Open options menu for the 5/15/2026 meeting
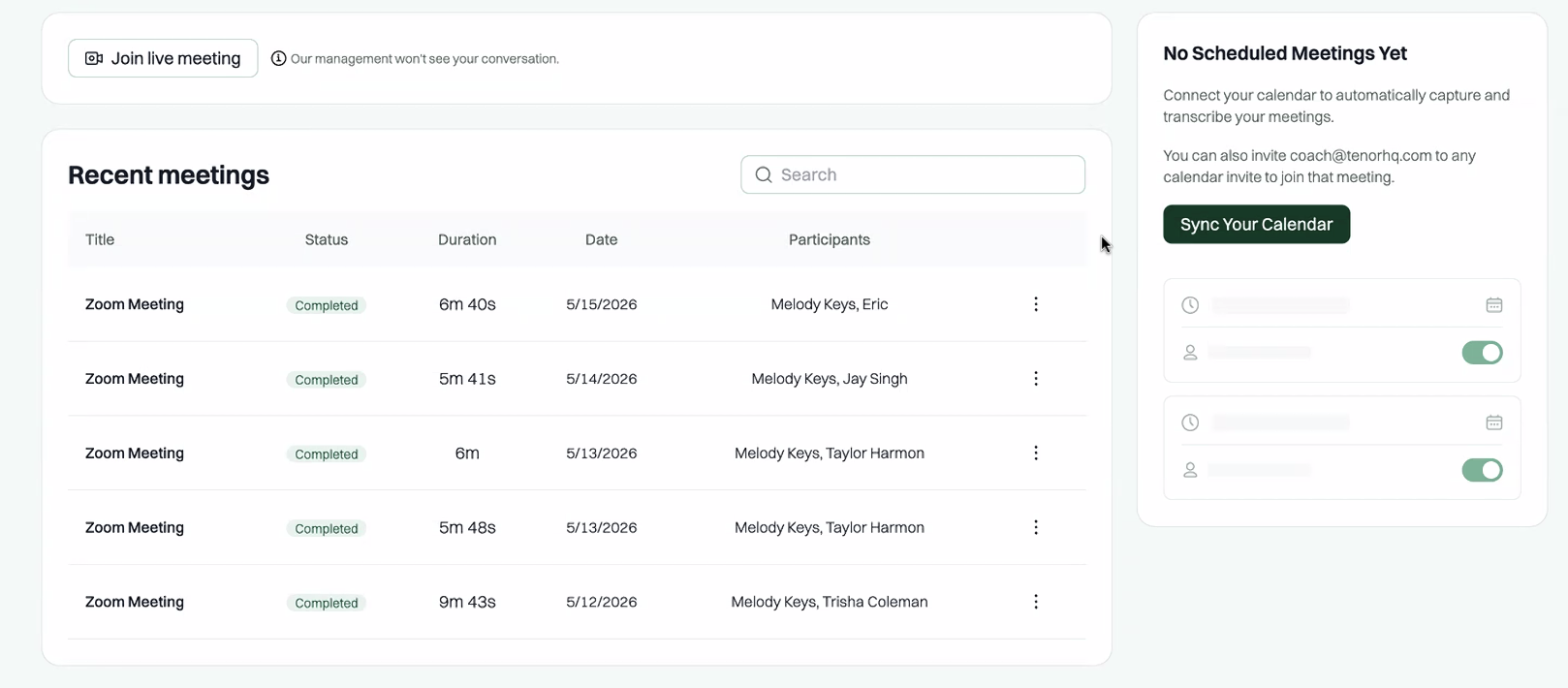Viewport: 1568px width, 688px height. pyautogui.click(x=1036, y=304)
